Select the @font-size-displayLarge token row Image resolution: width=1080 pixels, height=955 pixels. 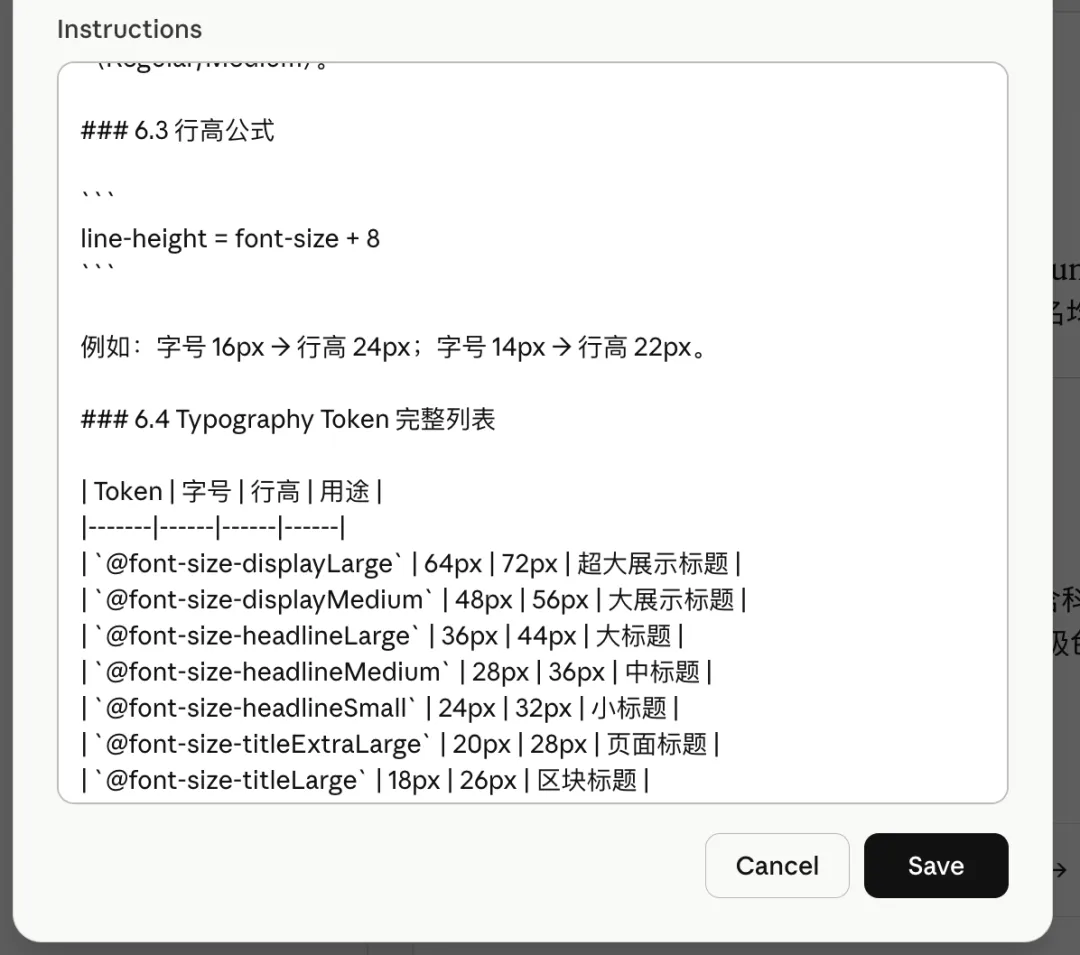[410, 563]
